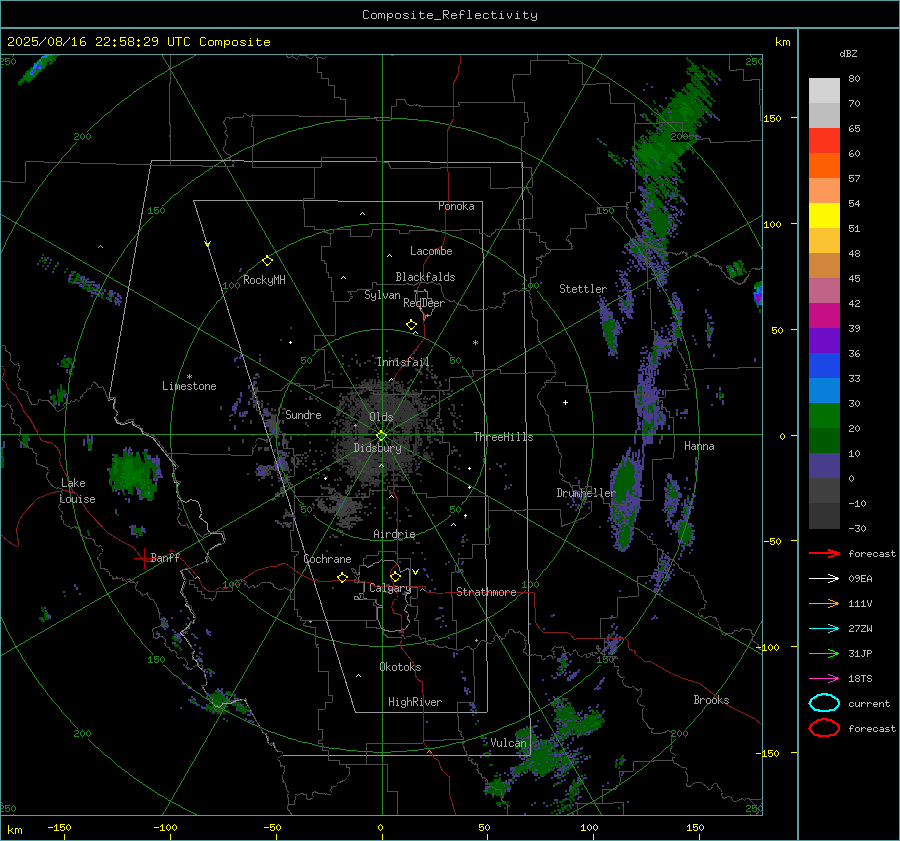900x841 pixels.
Task: Click the HighRiver label
Action: tap(415, 702)
